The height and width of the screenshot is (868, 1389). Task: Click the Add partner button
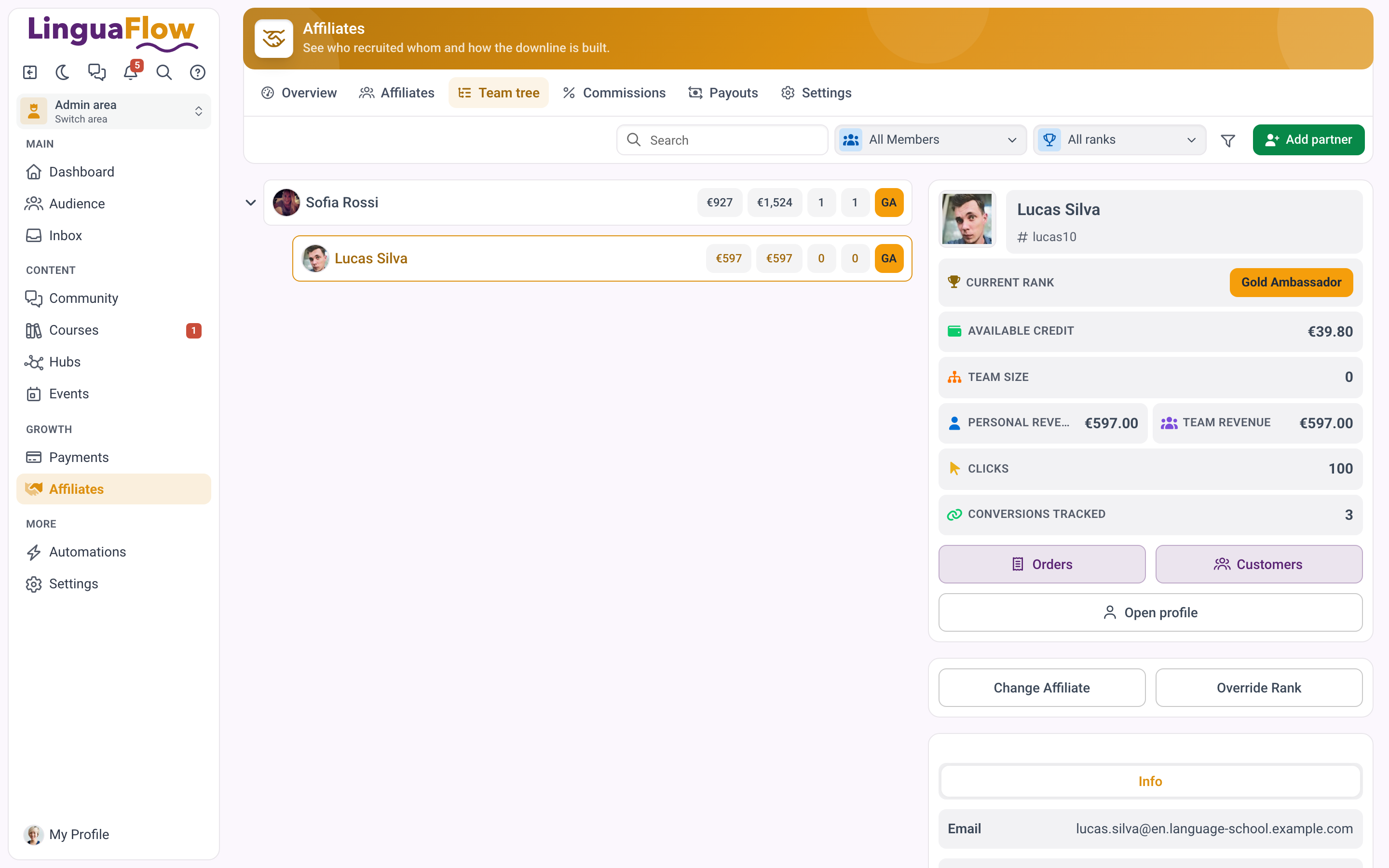click(1308, 140)
